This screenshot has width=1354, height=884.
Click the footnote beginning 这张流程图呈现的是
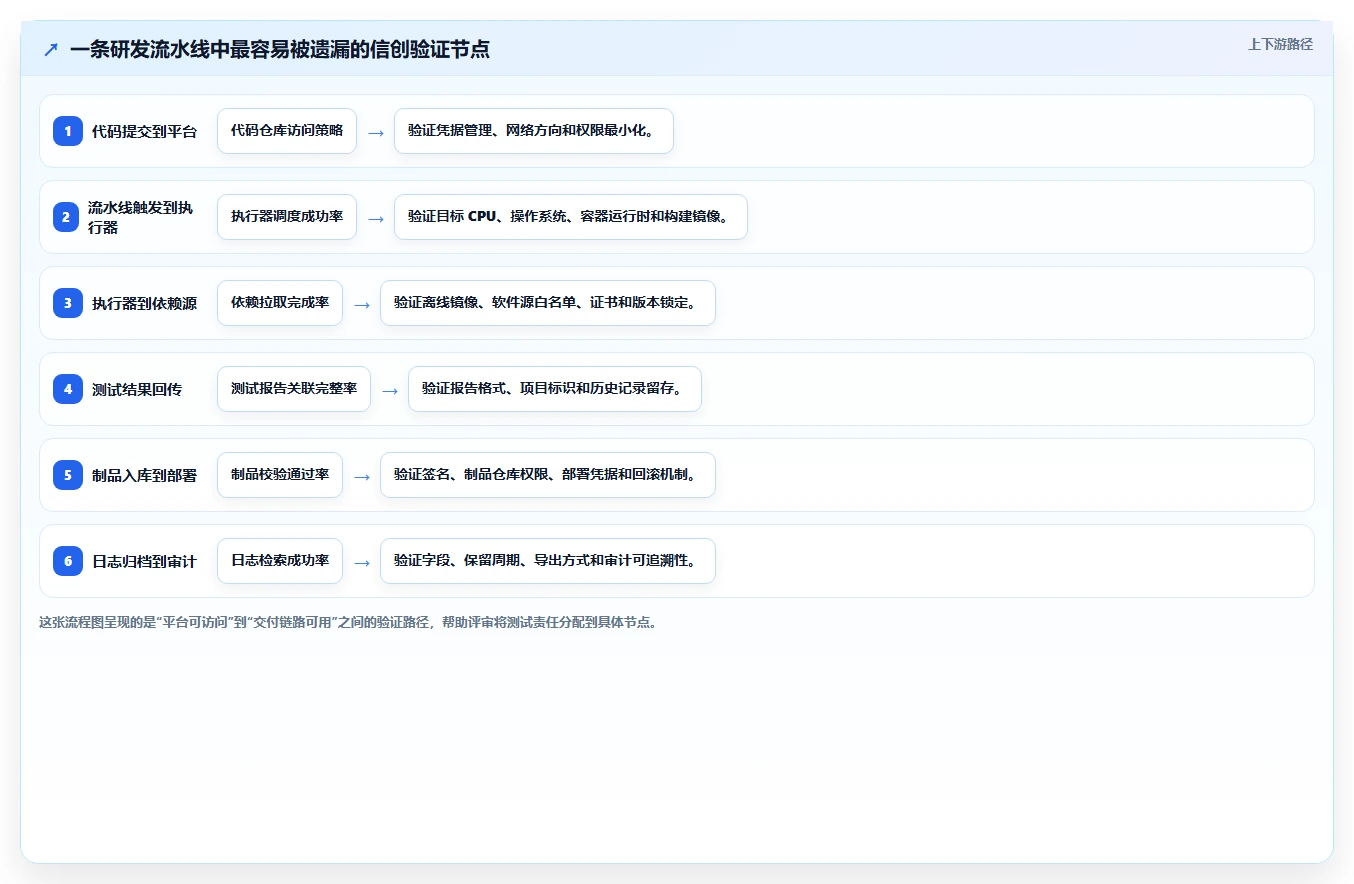[x=348, y=622]
